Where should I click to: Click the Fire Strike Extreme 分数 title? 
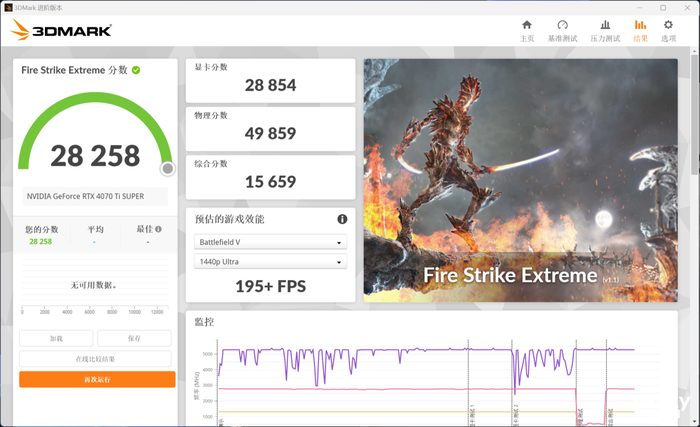[75, 70]
